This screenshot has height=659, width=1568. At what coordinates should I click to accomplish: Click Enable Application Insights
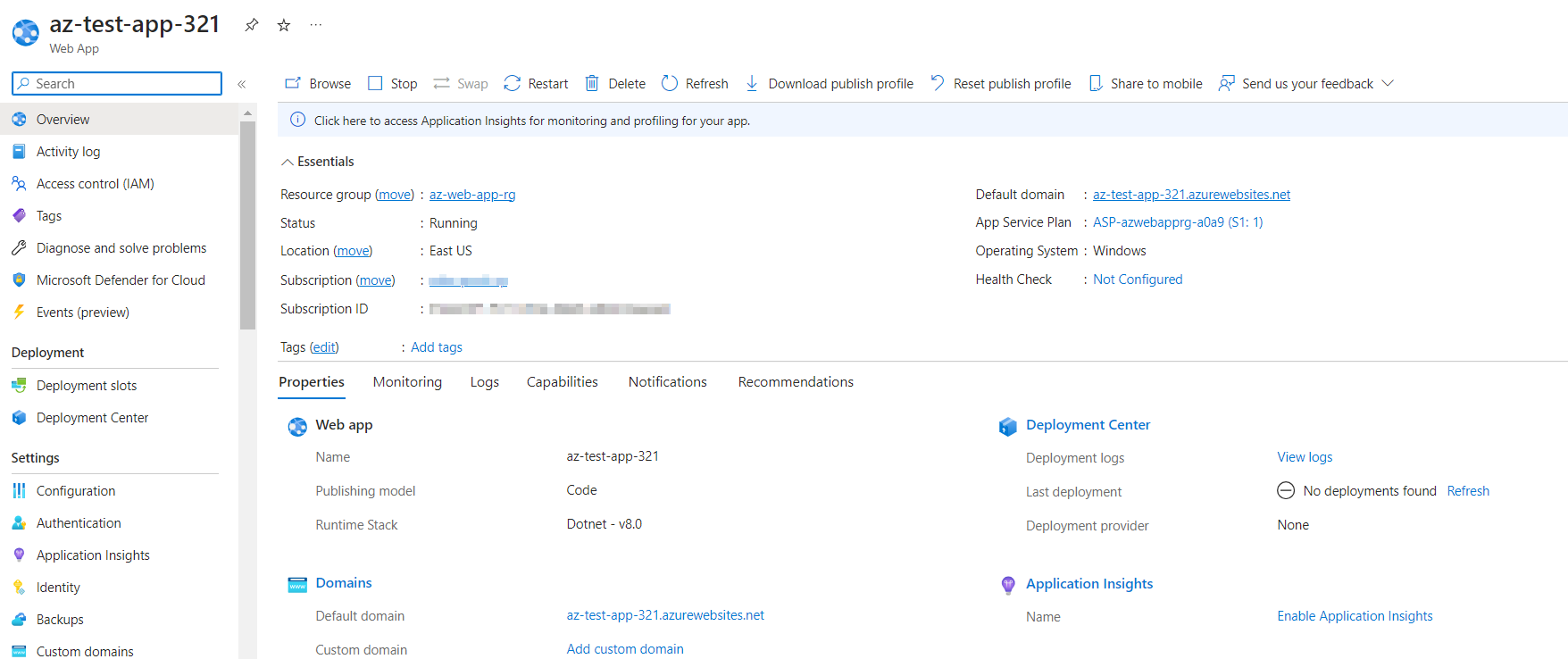coord(1355,616)
